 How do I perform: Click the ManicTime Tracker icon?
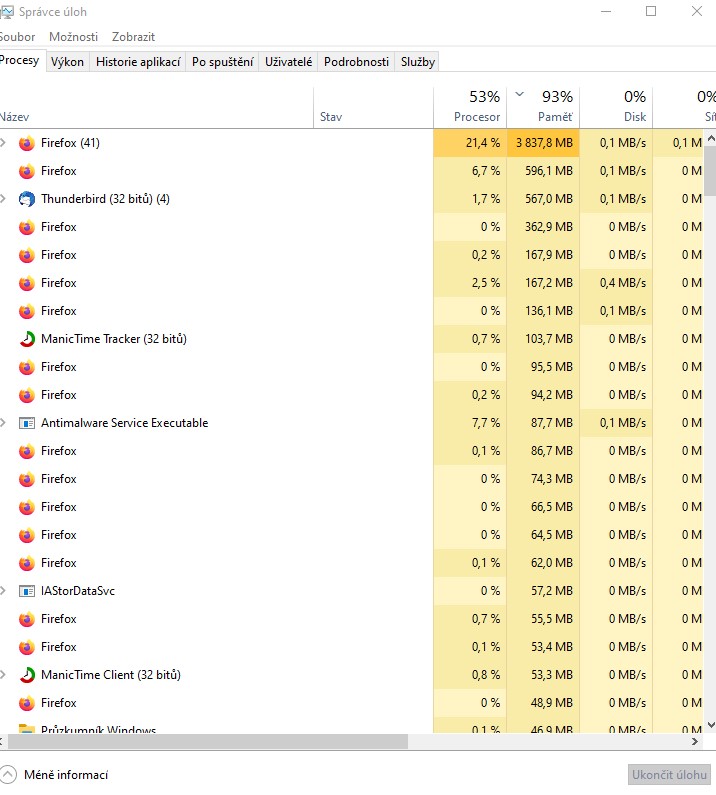[x=27, y=339]
